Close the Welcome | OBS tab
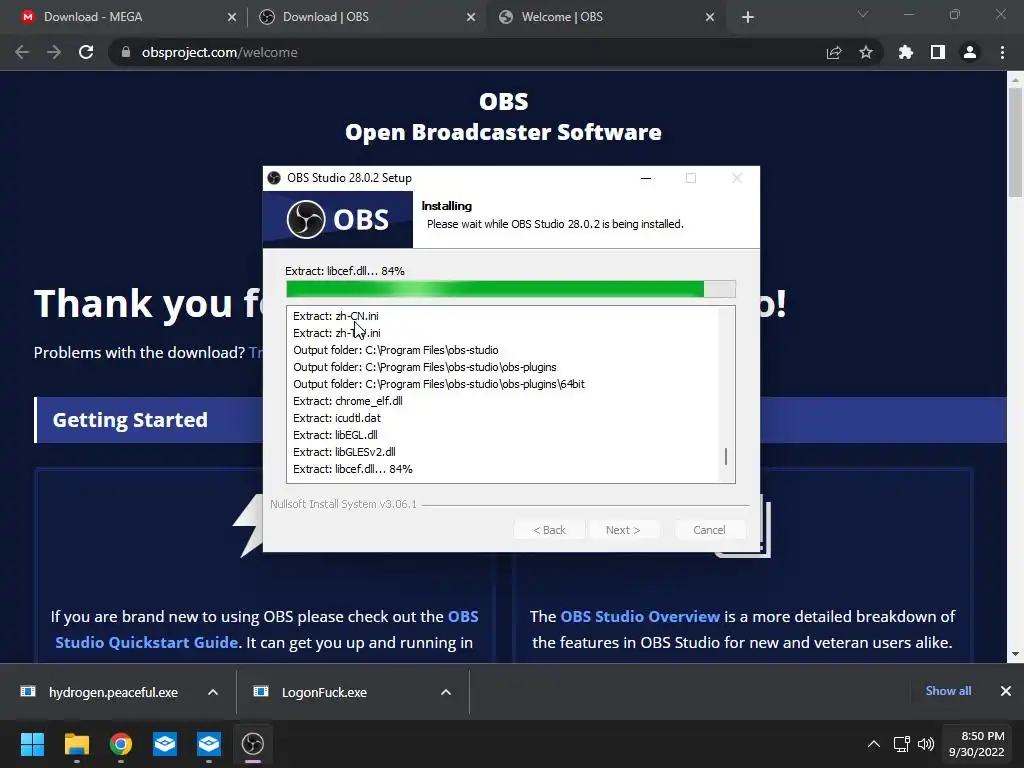The image size is (1024, 768). [x=710, y=18]
